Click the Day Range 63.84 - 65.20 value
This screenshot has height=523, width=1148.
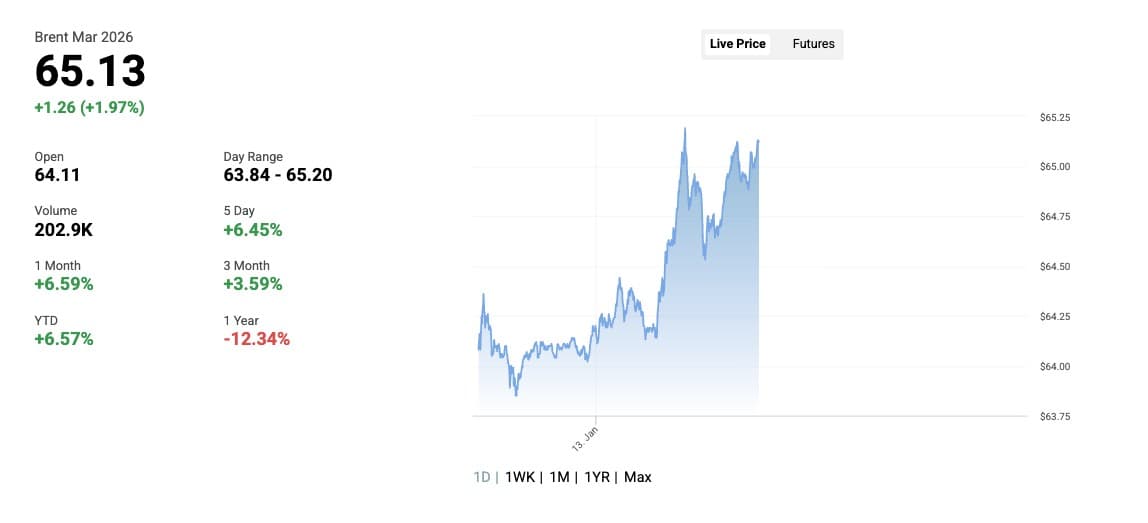tap(278, 175)
